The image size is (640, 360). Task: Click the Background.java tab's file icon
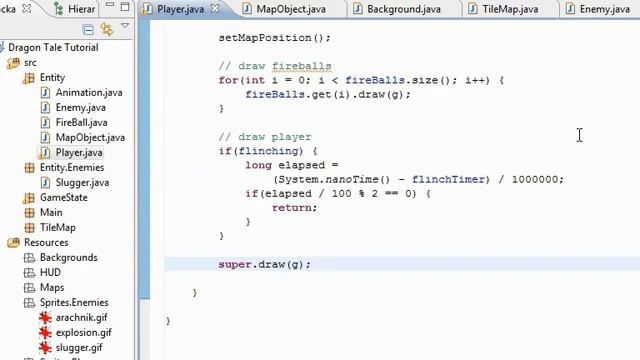(x=358, y=9)
